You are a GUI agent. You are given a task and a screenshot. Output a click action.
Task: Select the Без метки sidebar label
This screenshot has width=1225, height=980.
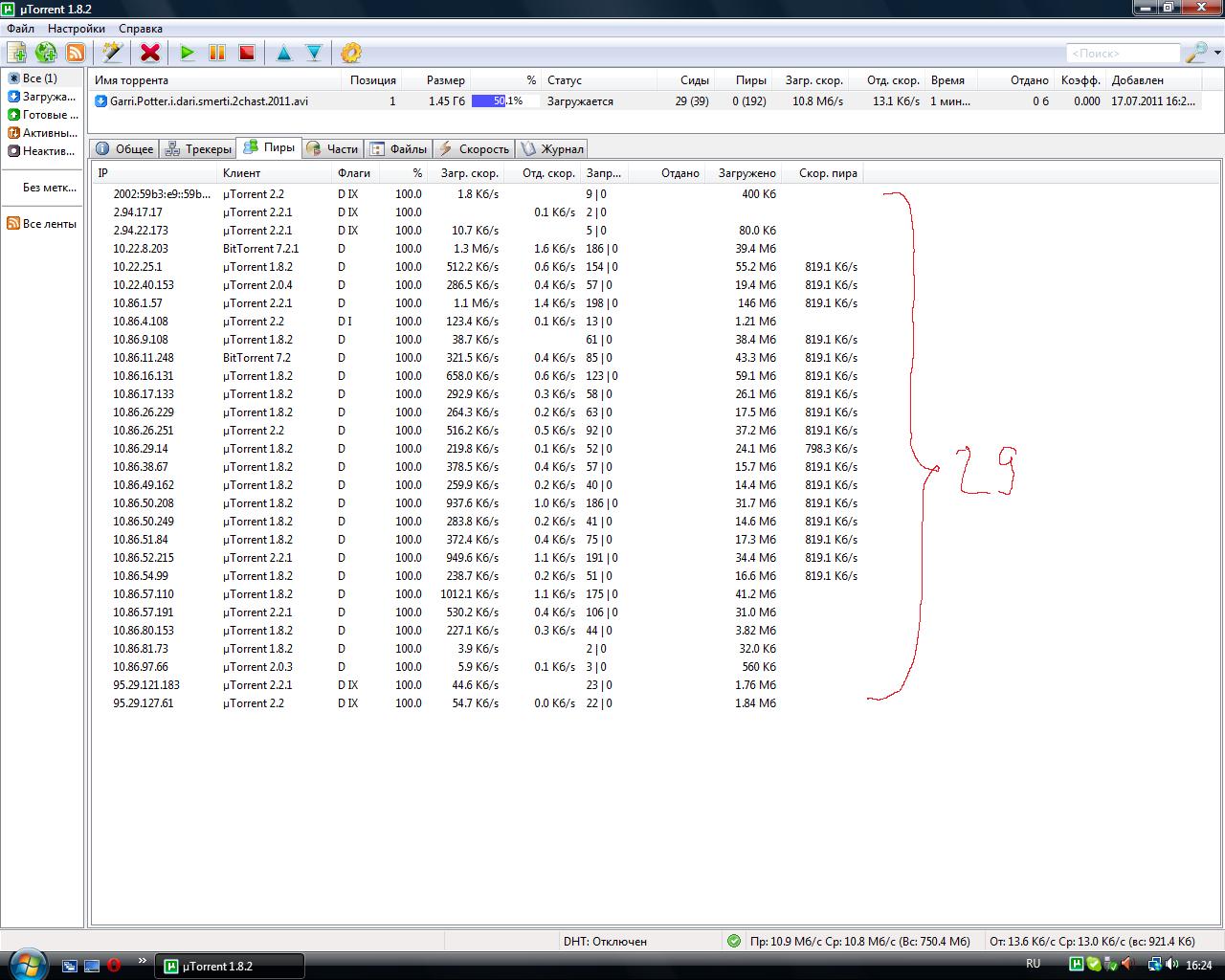[x=49, y=188]
